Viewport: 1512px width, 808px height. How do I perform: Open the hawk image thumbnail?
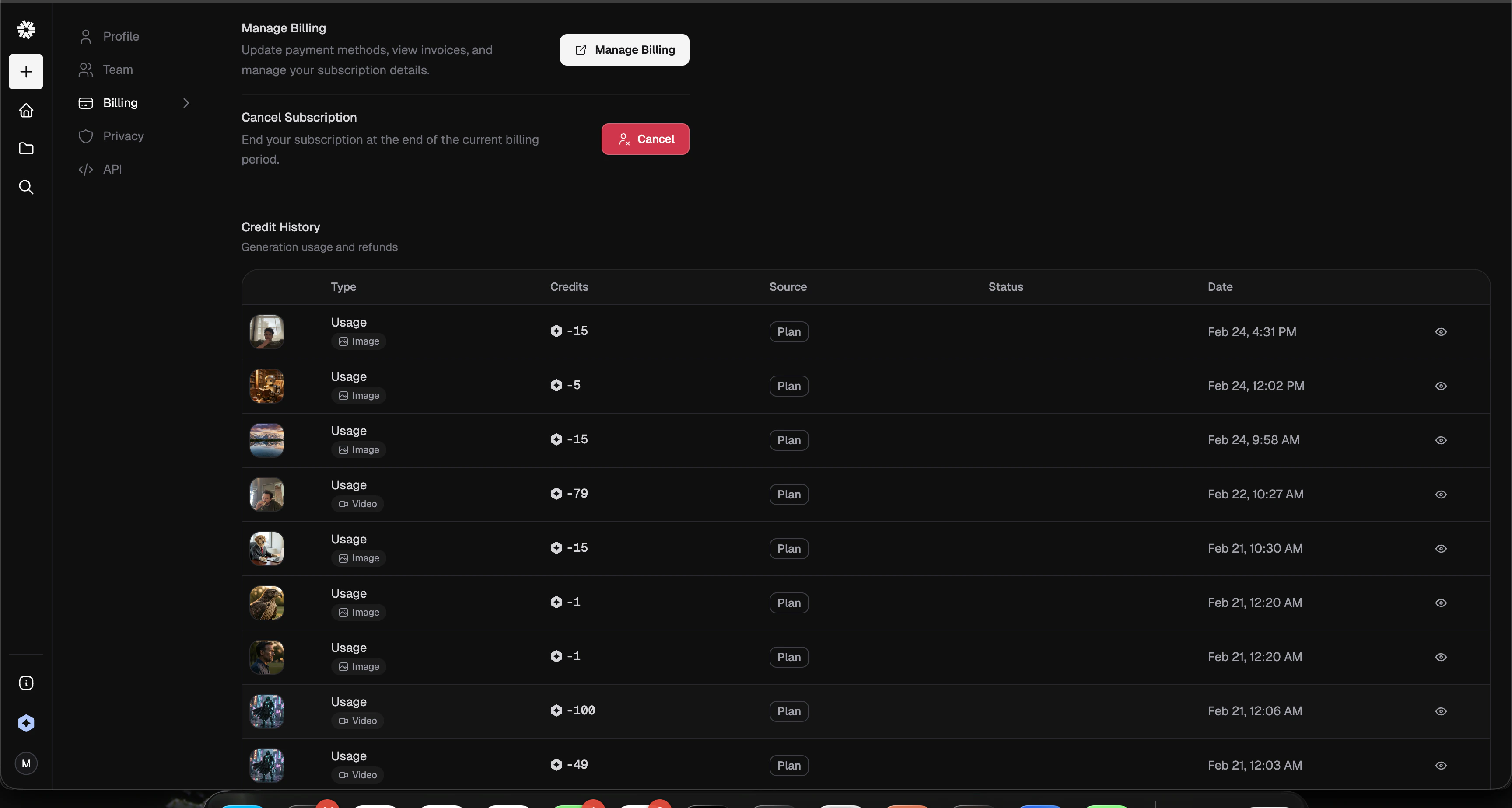coord(266,603)
